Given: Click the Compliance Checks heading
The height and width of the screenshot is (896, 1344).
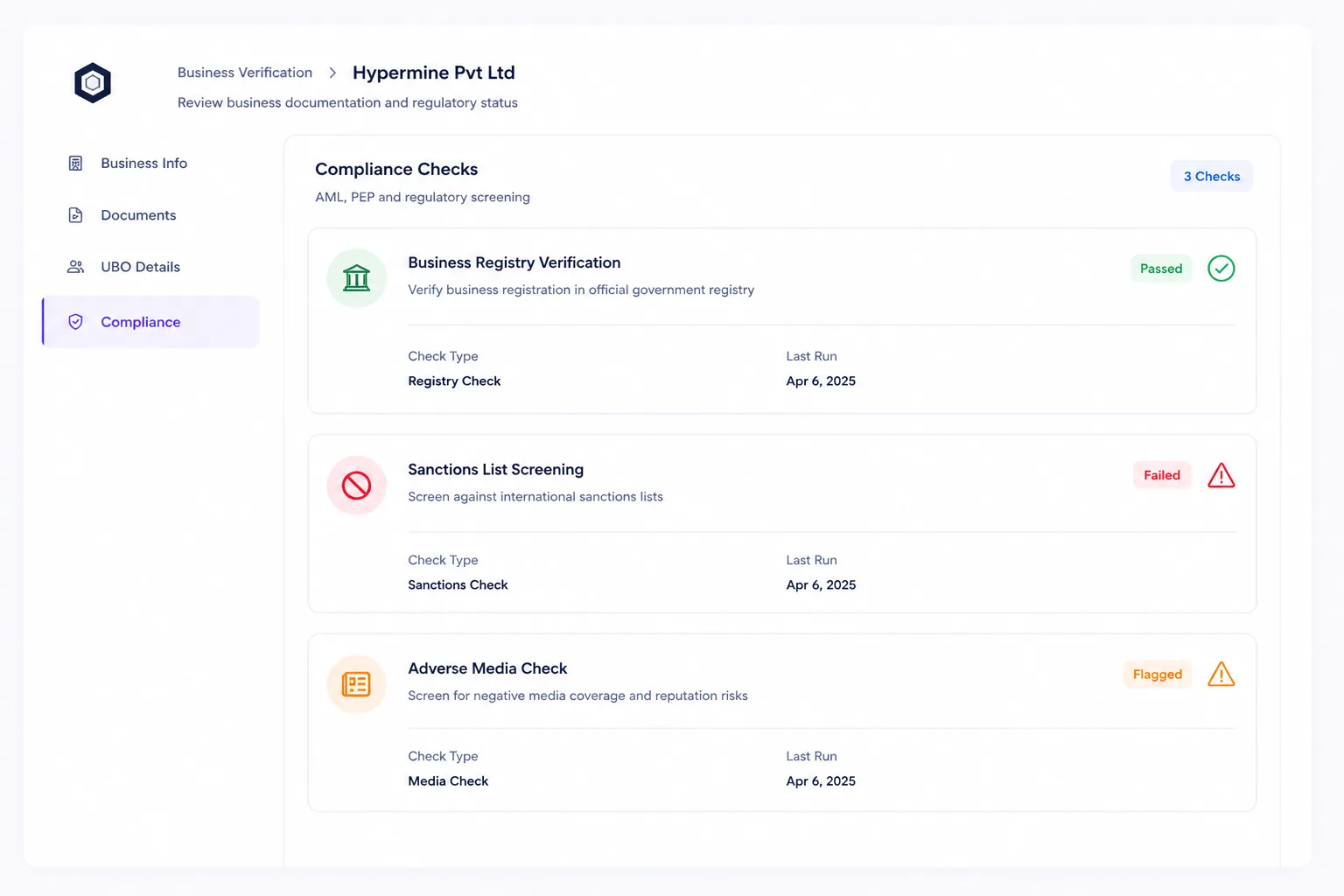Looking at the screenshot, I should point(396,169).
